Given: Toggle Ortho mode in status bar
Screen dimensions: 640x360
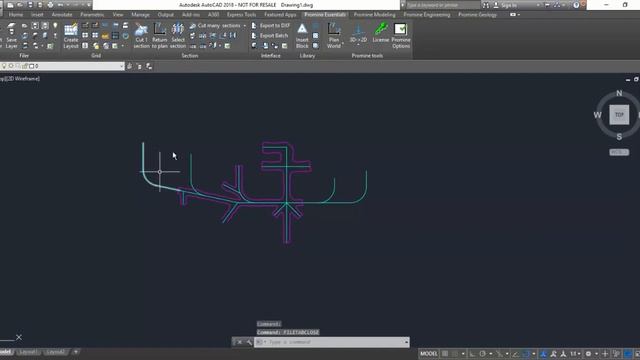Looking at the screenshot, I should [x=472, y=354].
